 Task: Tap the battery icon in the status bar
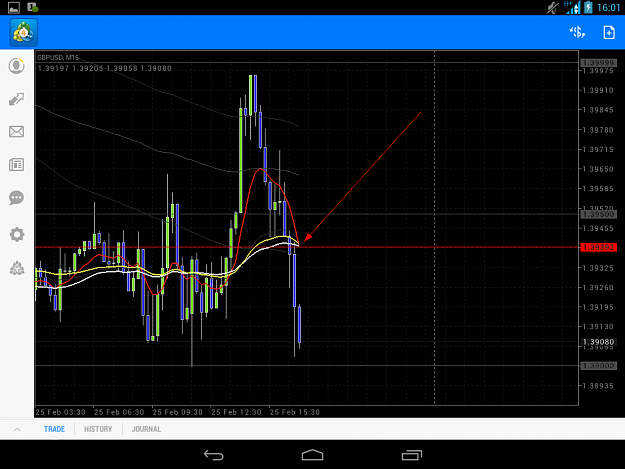[x=588, y=7]
